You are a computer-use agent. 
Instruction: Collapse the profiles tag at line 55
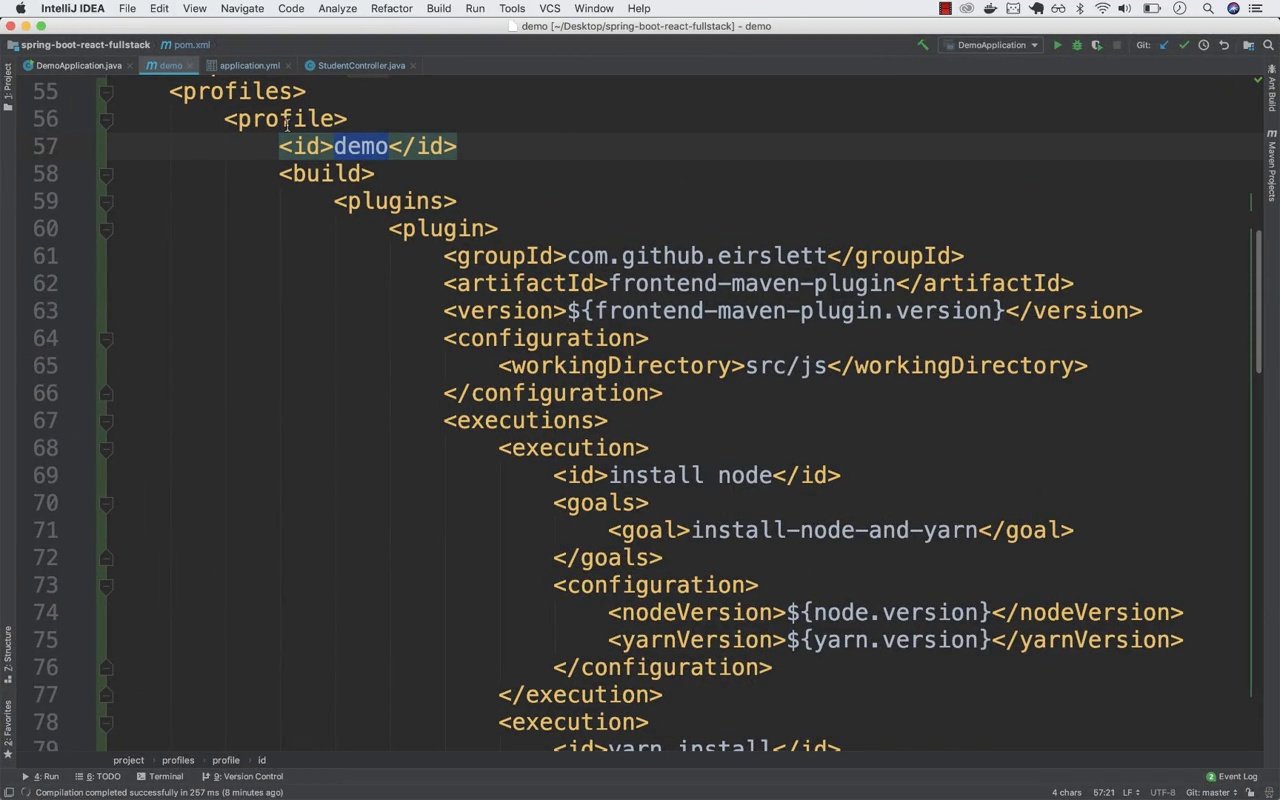point(106,92)
